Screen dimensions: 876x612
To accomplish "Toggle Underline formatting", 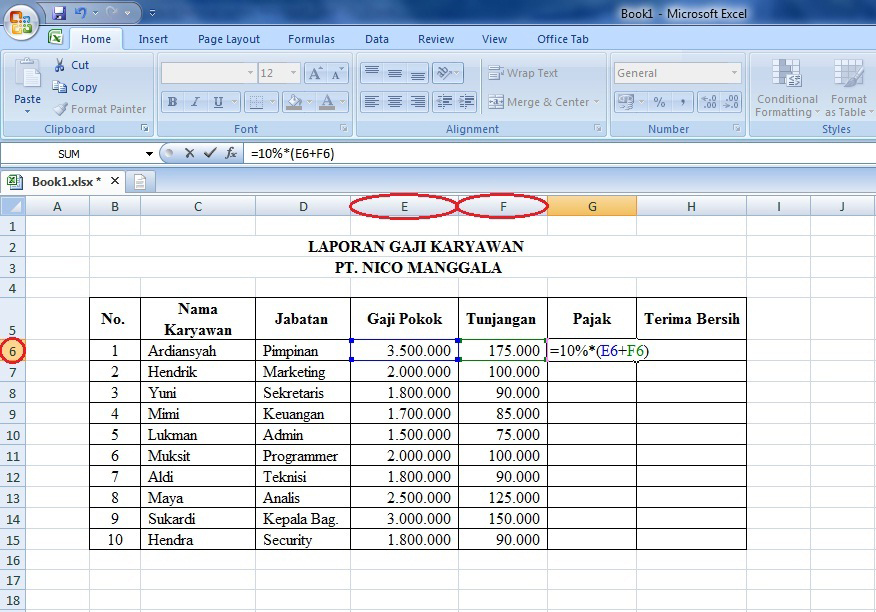I will pos(218,102).
